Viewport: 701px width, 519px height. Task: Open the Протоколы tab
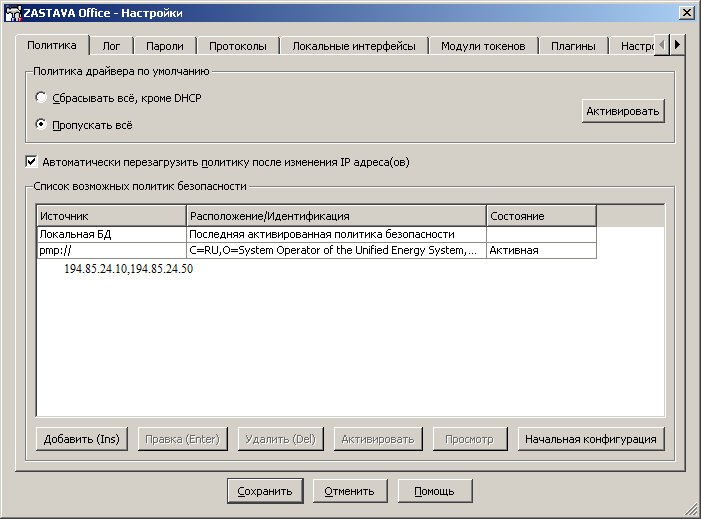coord(237,46)
